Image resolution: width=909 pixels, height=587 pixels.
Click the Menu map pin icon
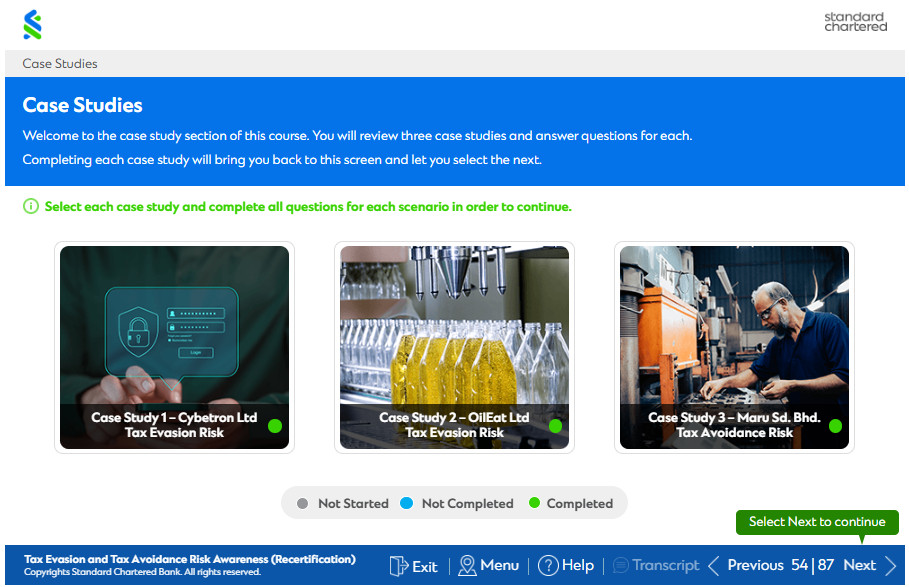(x=467, y=566)
